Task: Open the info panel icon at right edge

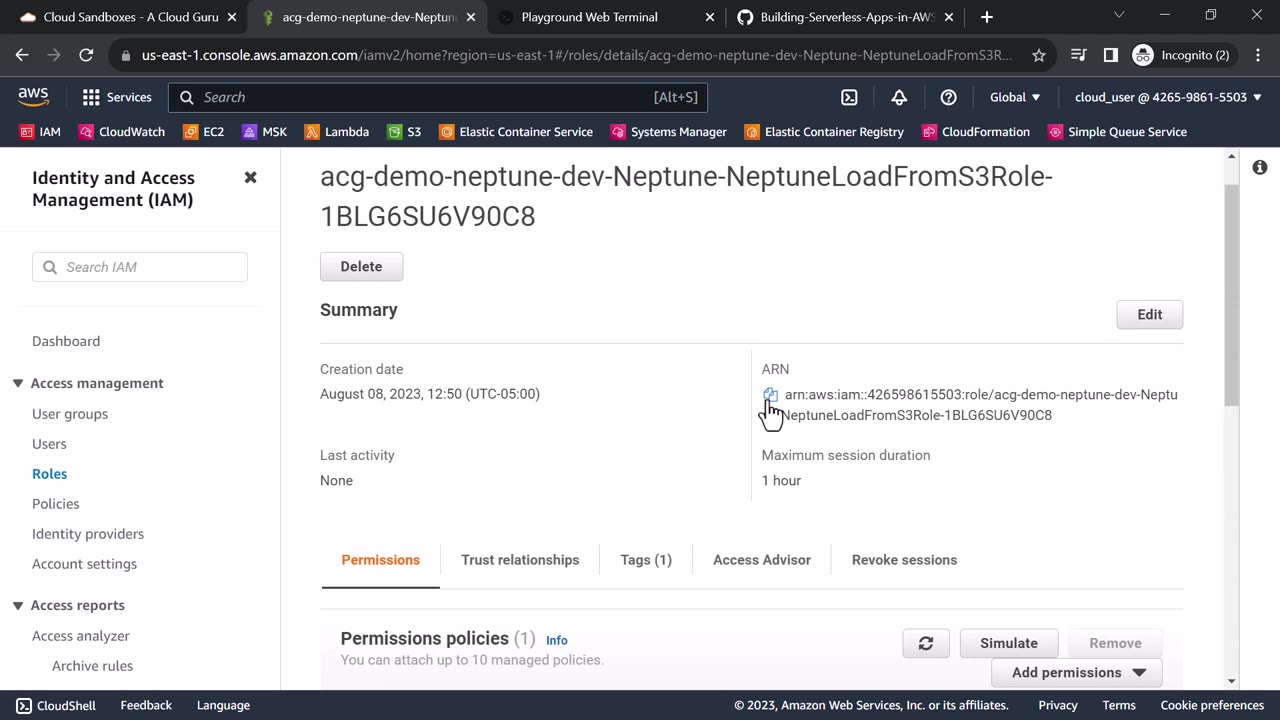Action: (x=1260, y=167)
